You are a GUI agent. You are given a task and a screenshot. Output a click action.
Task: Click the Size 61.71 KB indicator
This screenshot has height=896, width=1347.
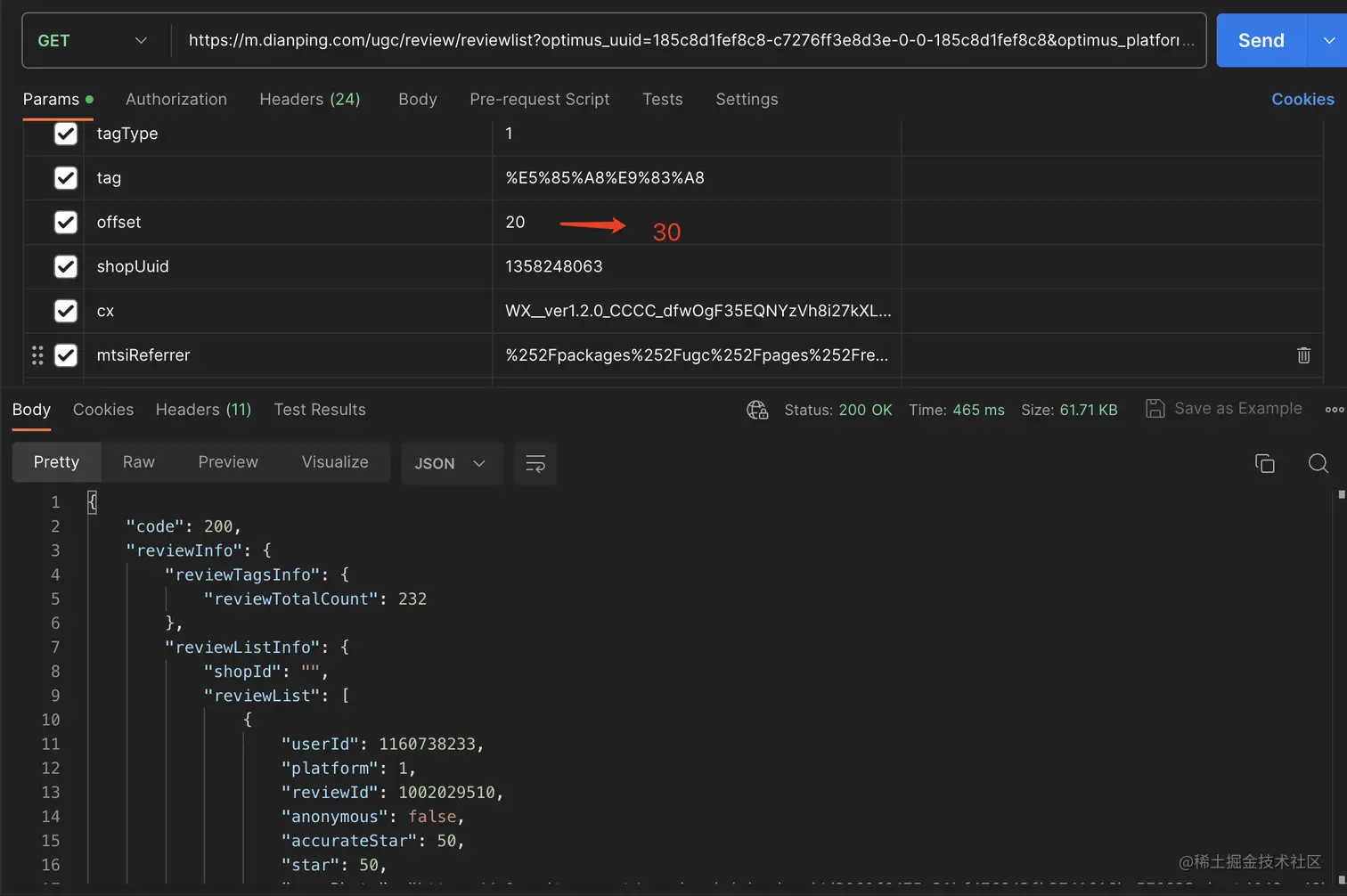(1069, 410)
